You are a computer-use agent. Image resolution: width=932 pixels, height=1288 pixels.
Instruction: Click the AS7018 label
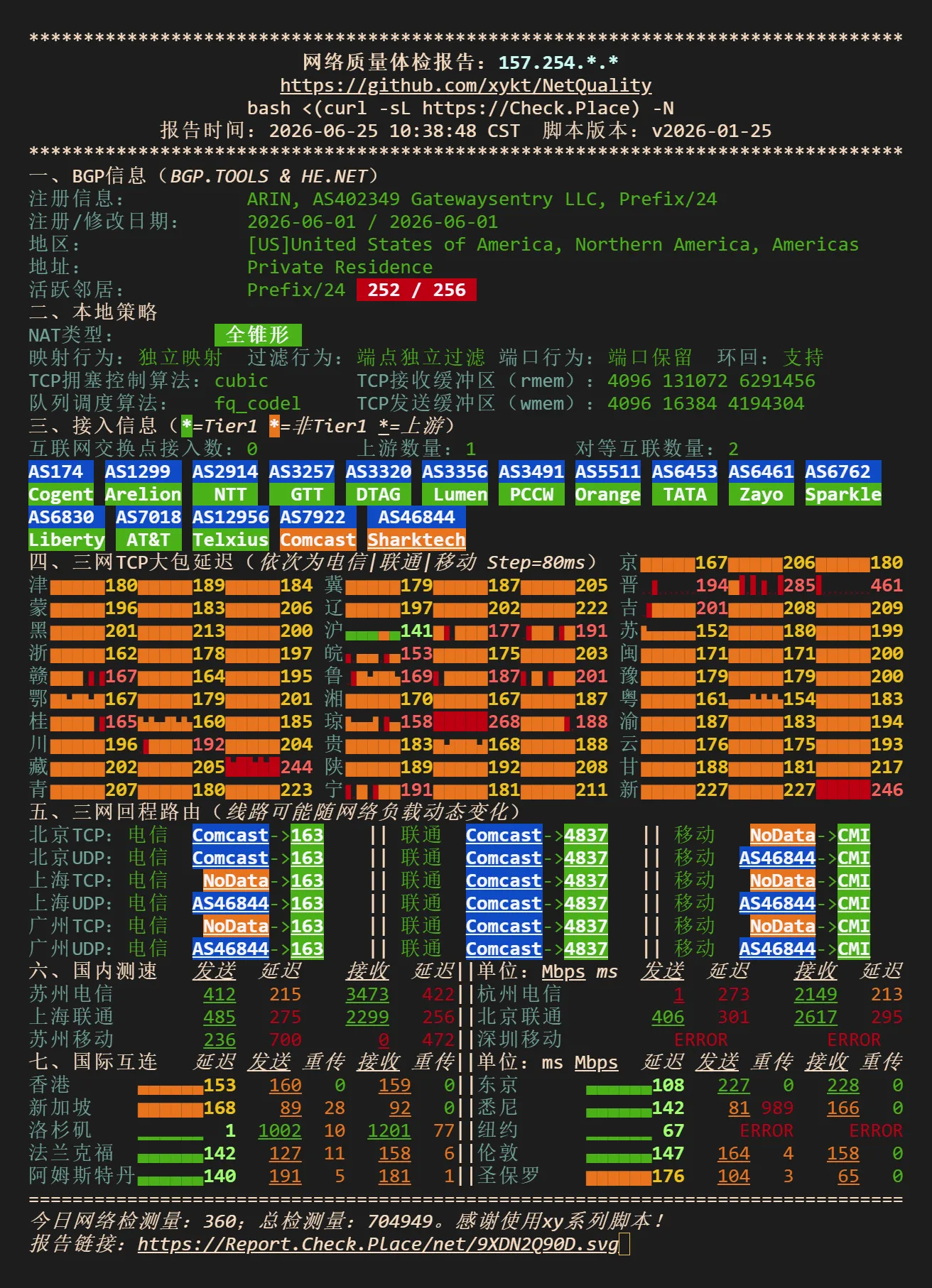click(x=148, y=517)
